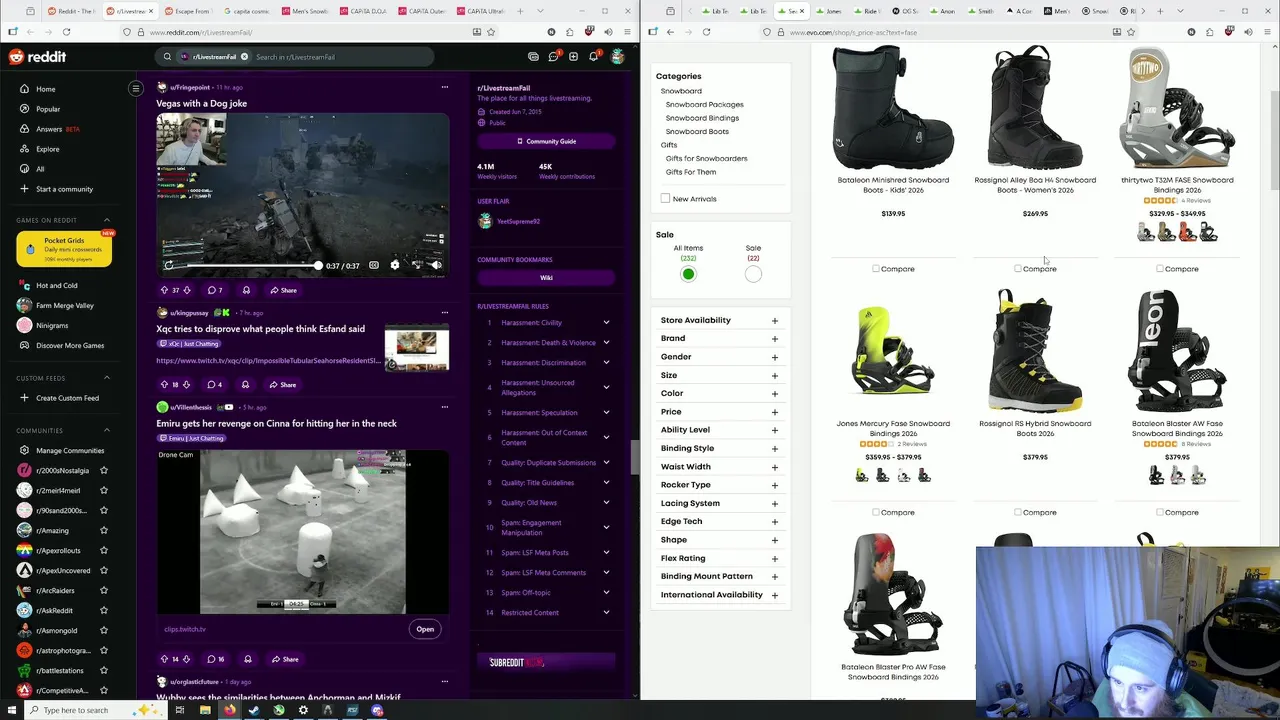The image size is (1280, 720).
Task: Open Discord from the Windows taskbar
Action: tap(377, 710)
